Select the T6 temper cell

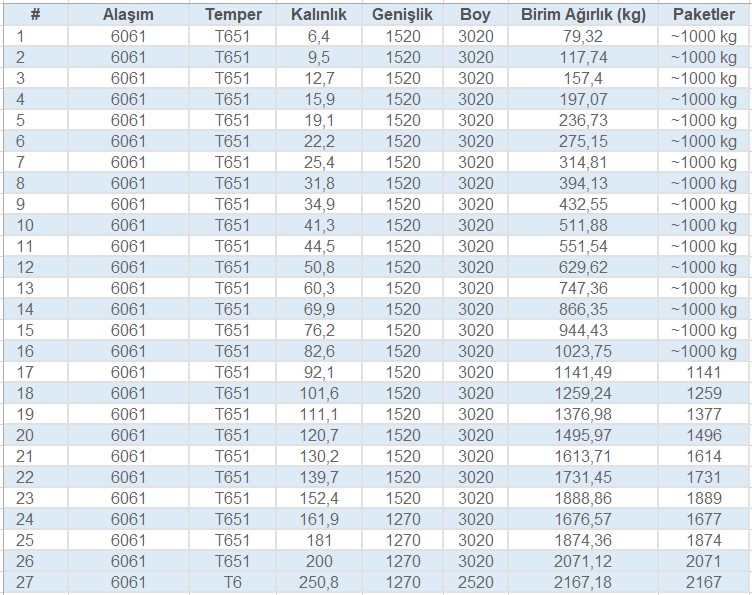pyautogui.click(x=233, y=582)
